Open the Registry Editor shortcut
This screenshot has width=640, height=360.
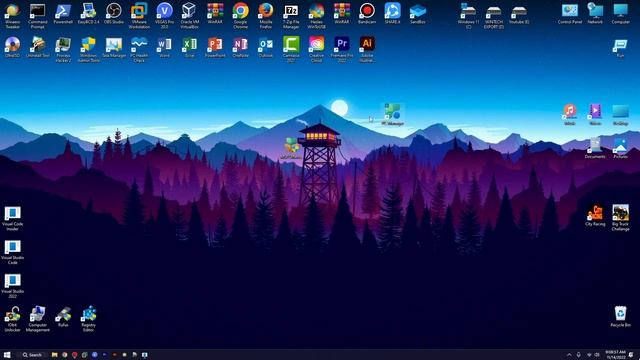(89, 319)
